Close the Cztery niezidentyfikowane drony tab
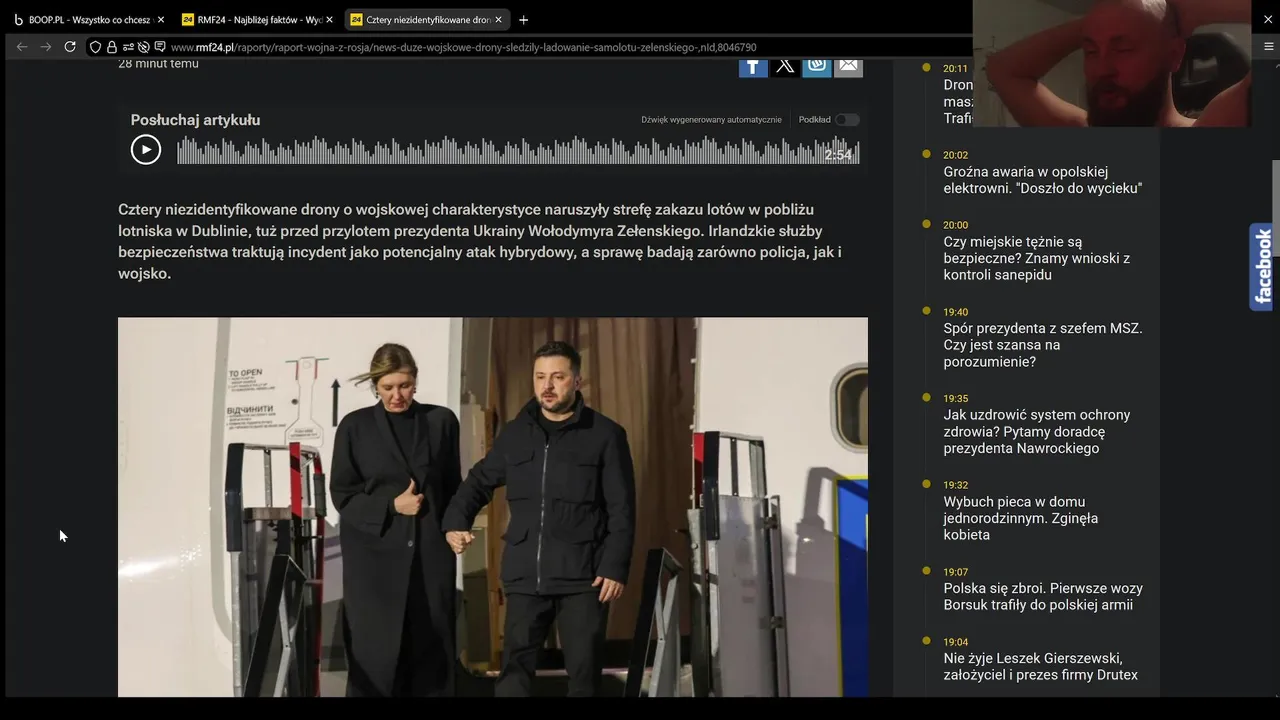Screen dimensions: 1280x720 point(498,20)
